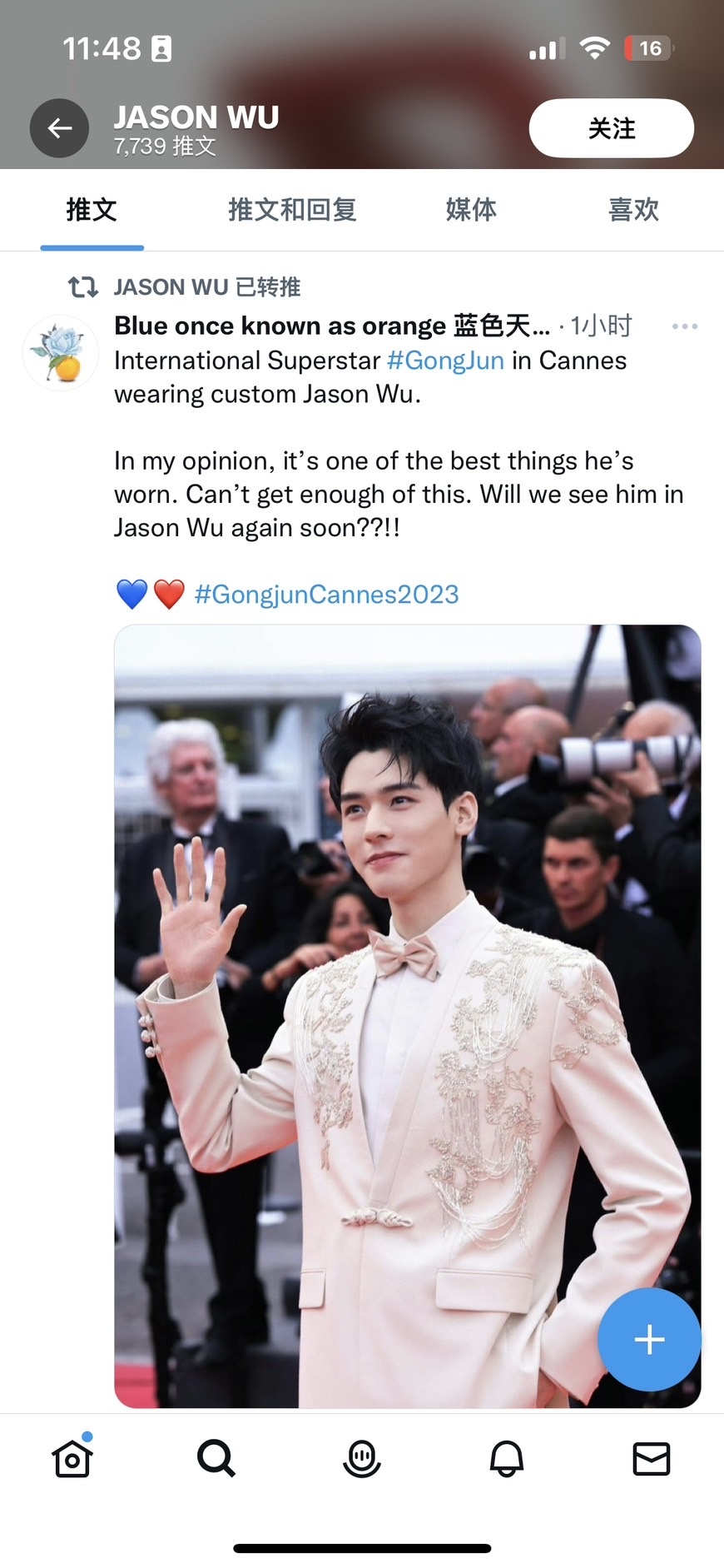Tap the blue compose tweet plus button
Image resolution: width=724 pixels, height=1568 pixels.
pyautogui.click(x=649, y=1340)
